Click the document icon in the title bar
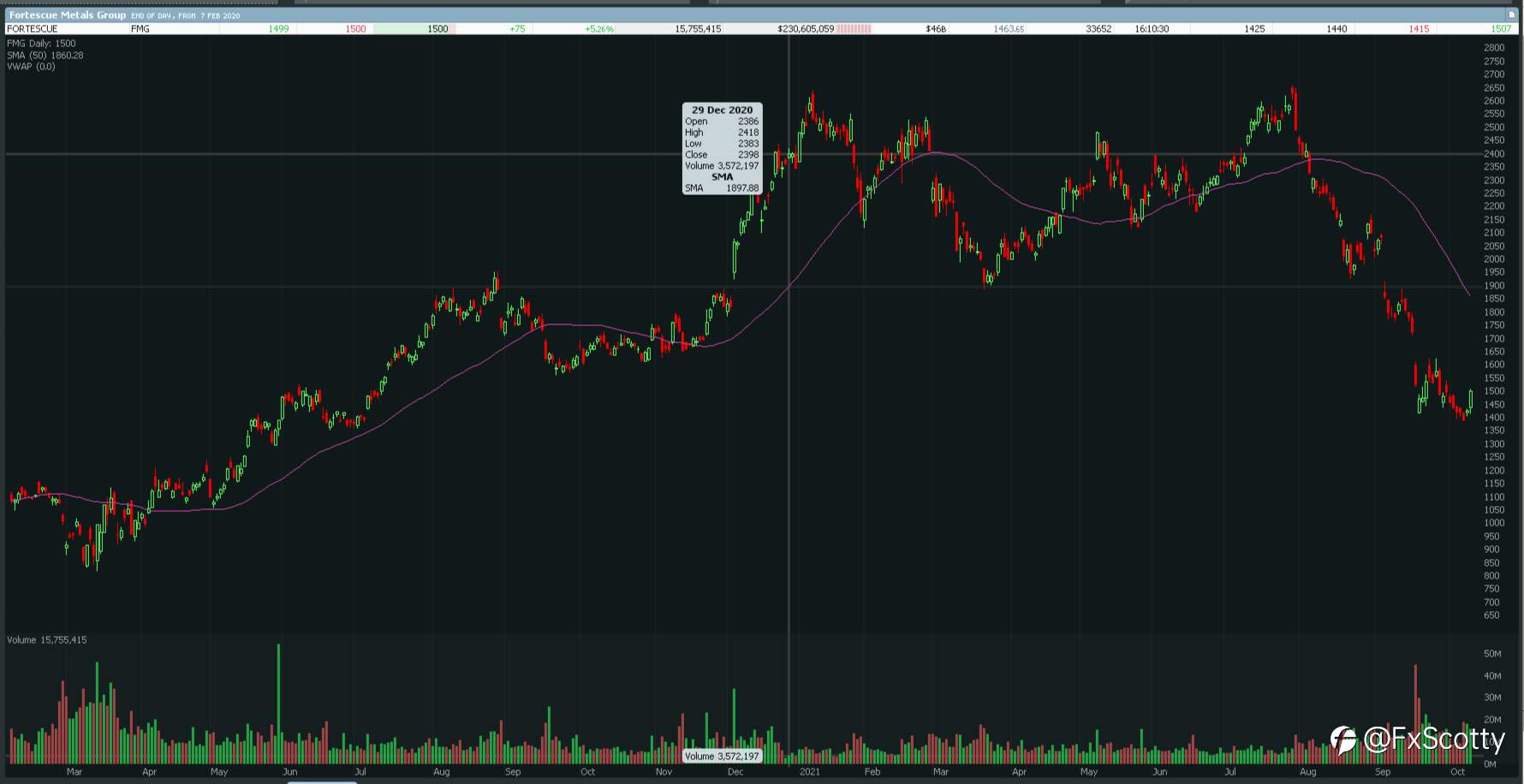Screen dimensions: 1524x784 [x=1511, y=15]
